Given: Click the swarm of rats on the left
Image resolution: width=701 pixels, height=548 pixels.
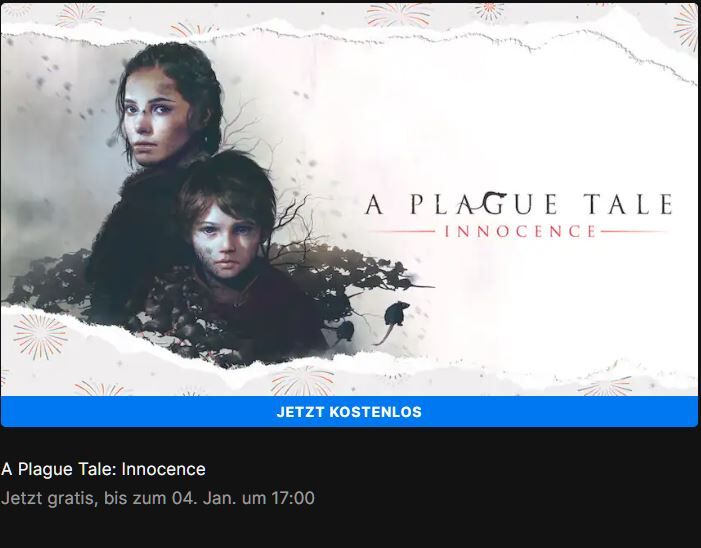Looking at the screenshot, I should point(49,281).
